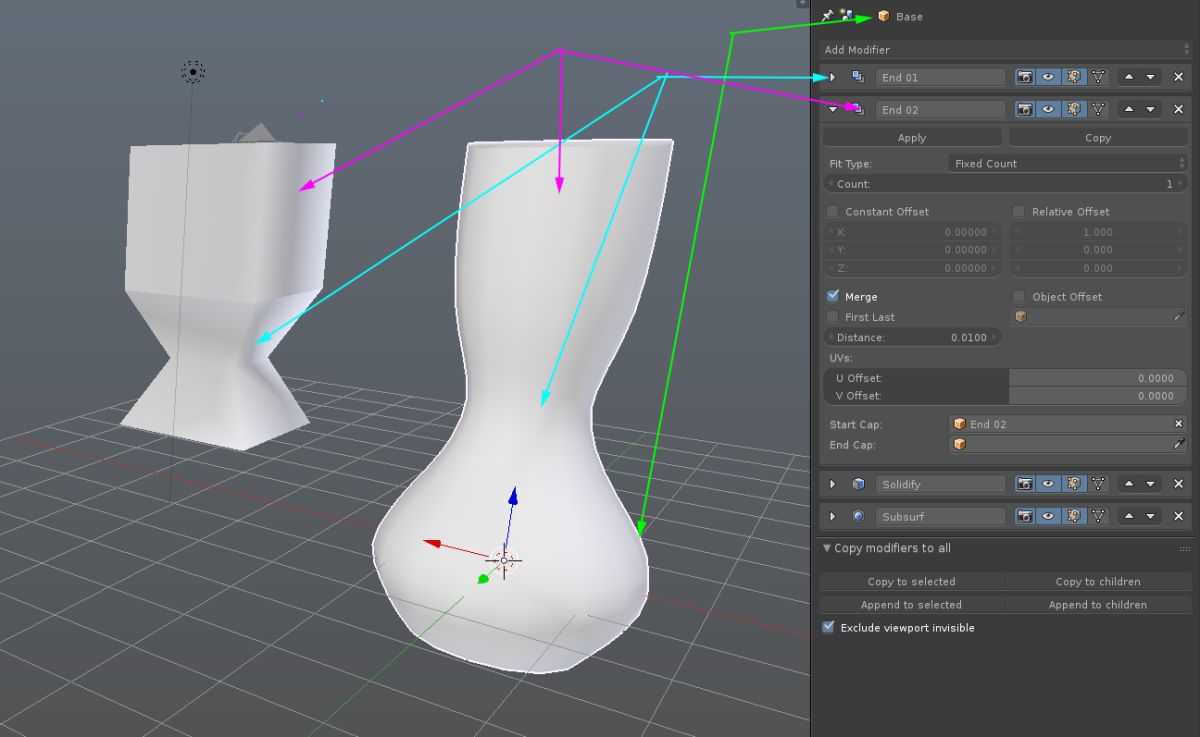Toggle edit mode display for End 02
The height and width of the screenshot is (737, 1200).
click(1073, 109)
